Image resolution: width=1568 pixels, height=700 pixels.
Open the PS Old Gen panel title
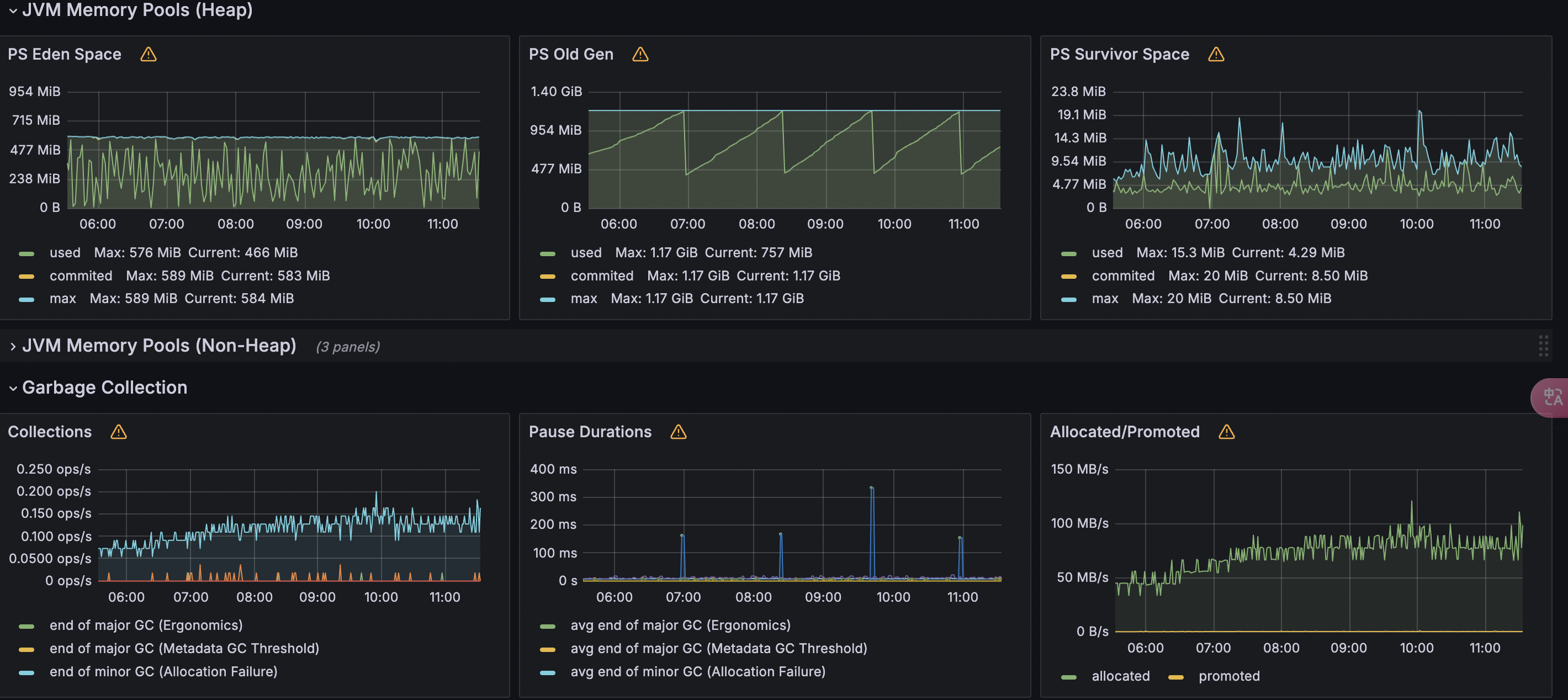(571, 54)
